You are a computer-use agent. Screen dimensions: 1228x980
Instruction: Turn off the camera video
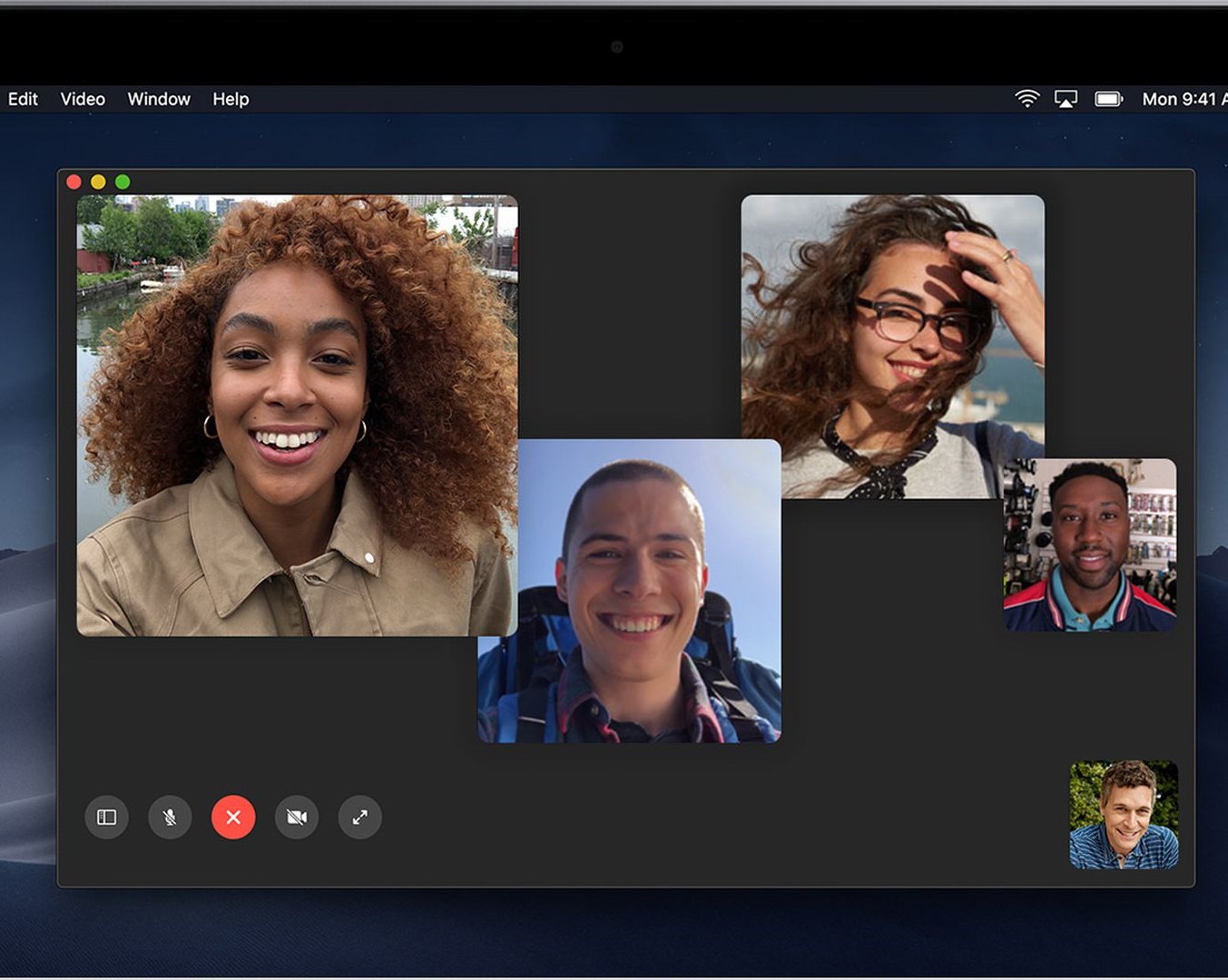point(297,817)
